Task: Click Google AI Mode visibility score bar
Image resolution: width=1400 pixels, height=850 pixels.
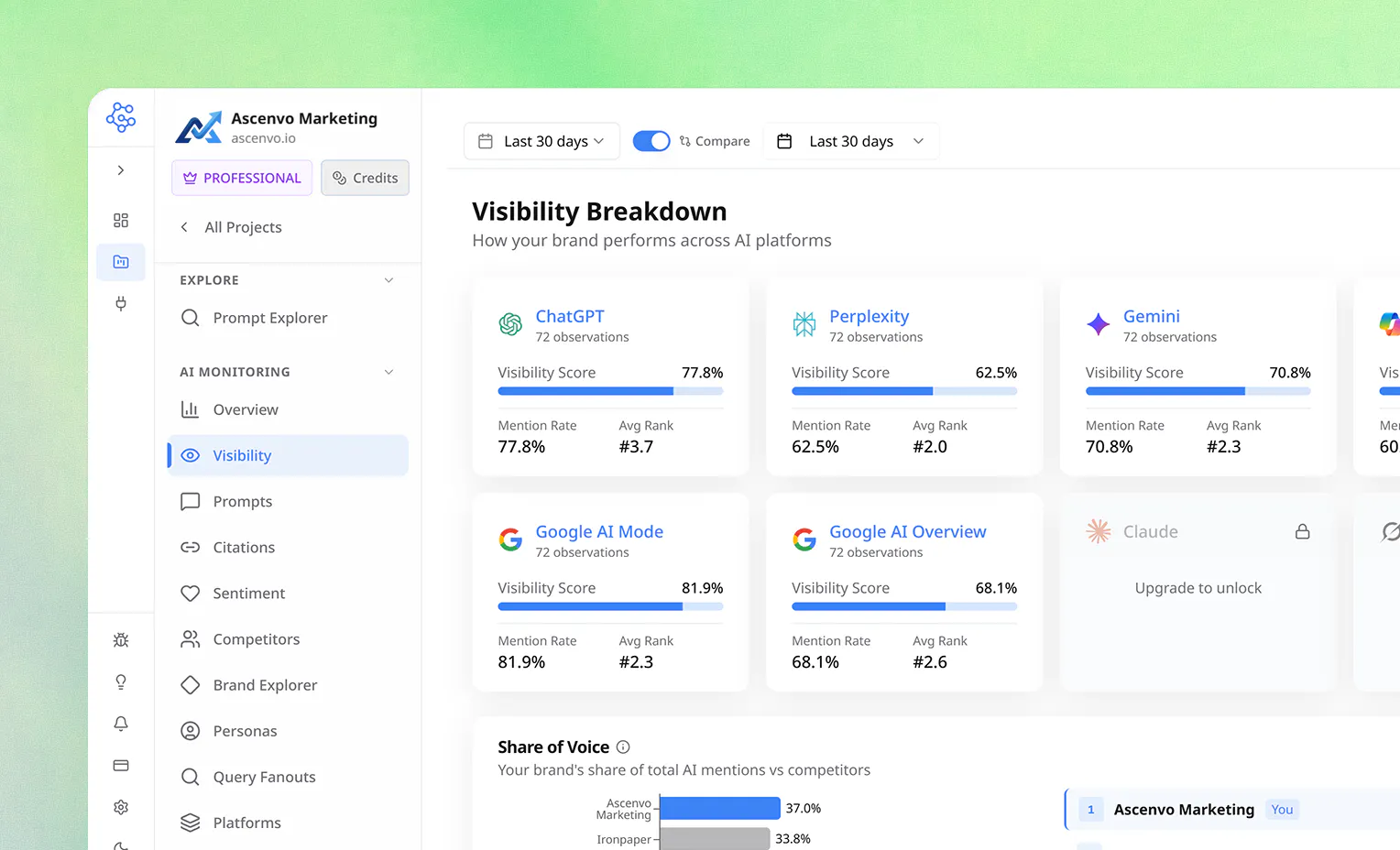Action: [x=610, y=606]
